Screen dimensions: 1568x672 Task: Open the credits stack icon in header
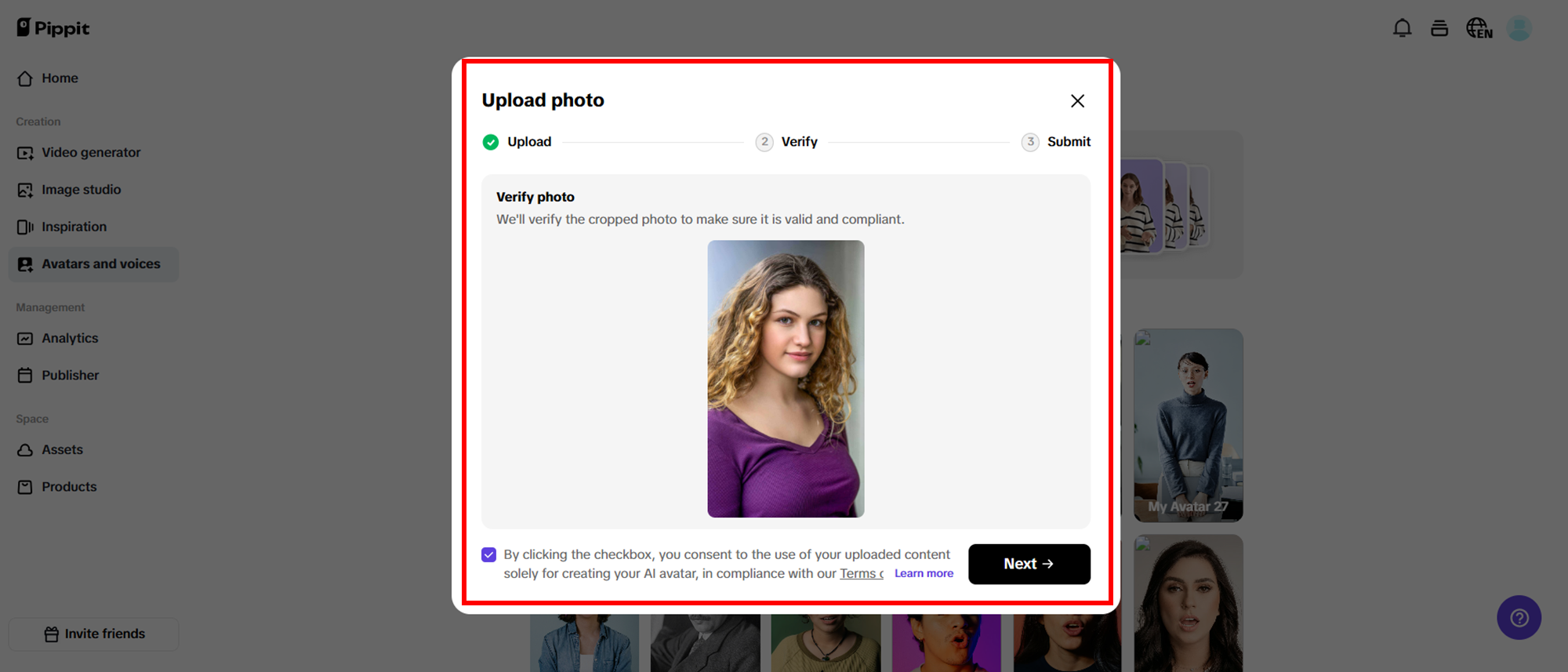pos(1439,29)
